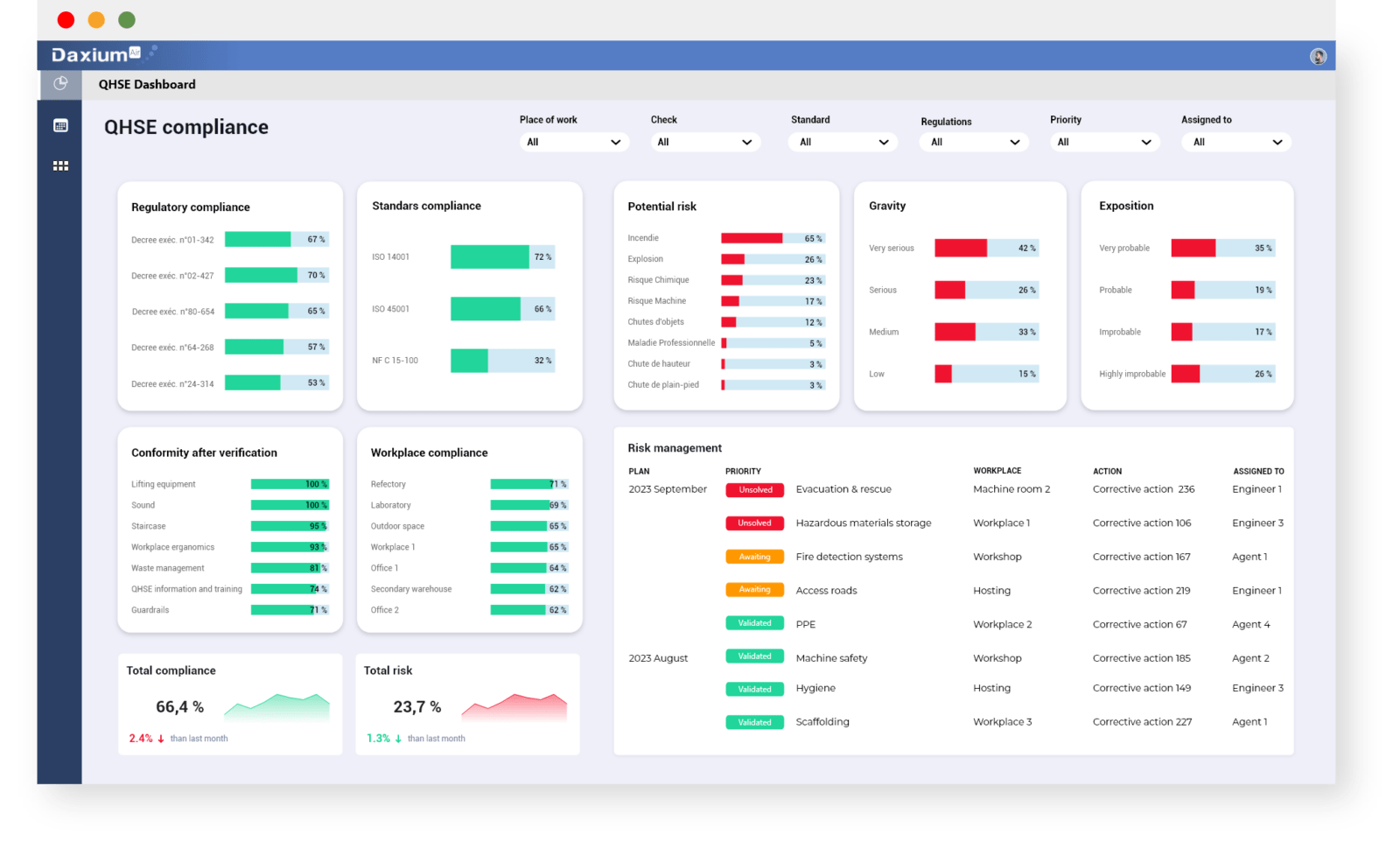Click 'Evacuation & rescue' text
The width and height of the screenshot is (1400, 849).
tap(843, 489)
